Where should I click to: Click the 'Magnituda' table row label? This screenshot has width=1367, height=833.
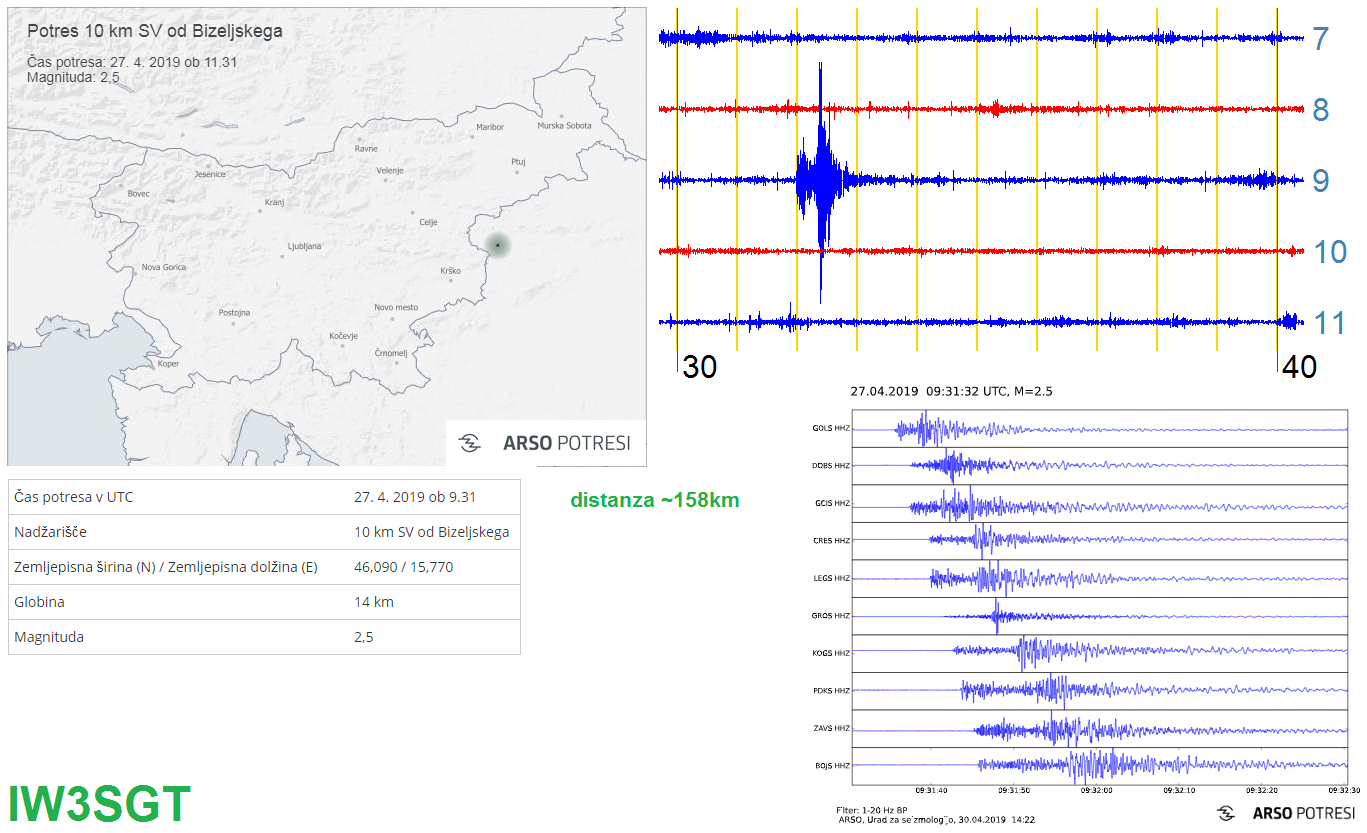[x=49, y=637]
